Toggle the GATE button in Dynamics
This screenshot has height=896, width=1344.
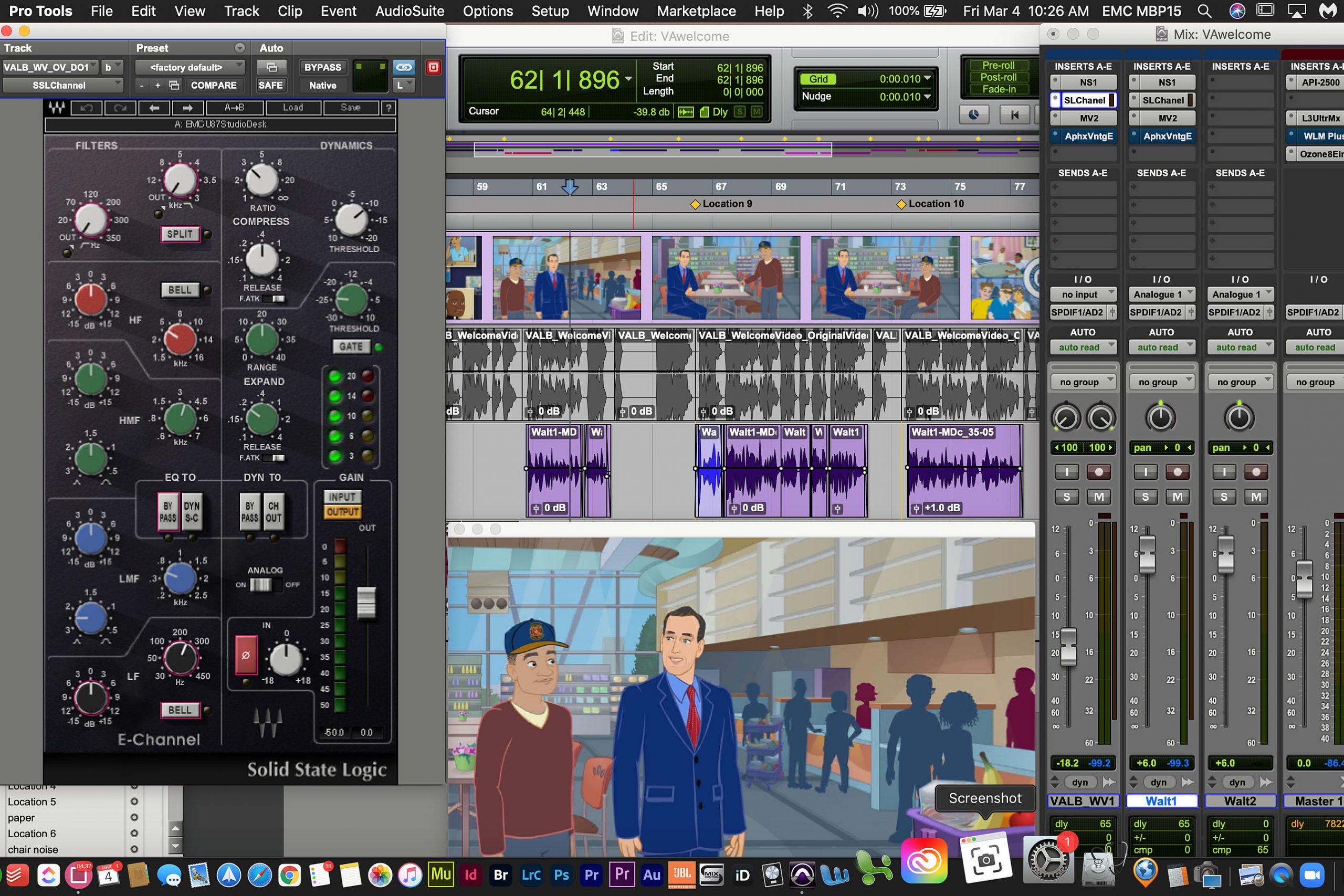click(x=351, y=346)
